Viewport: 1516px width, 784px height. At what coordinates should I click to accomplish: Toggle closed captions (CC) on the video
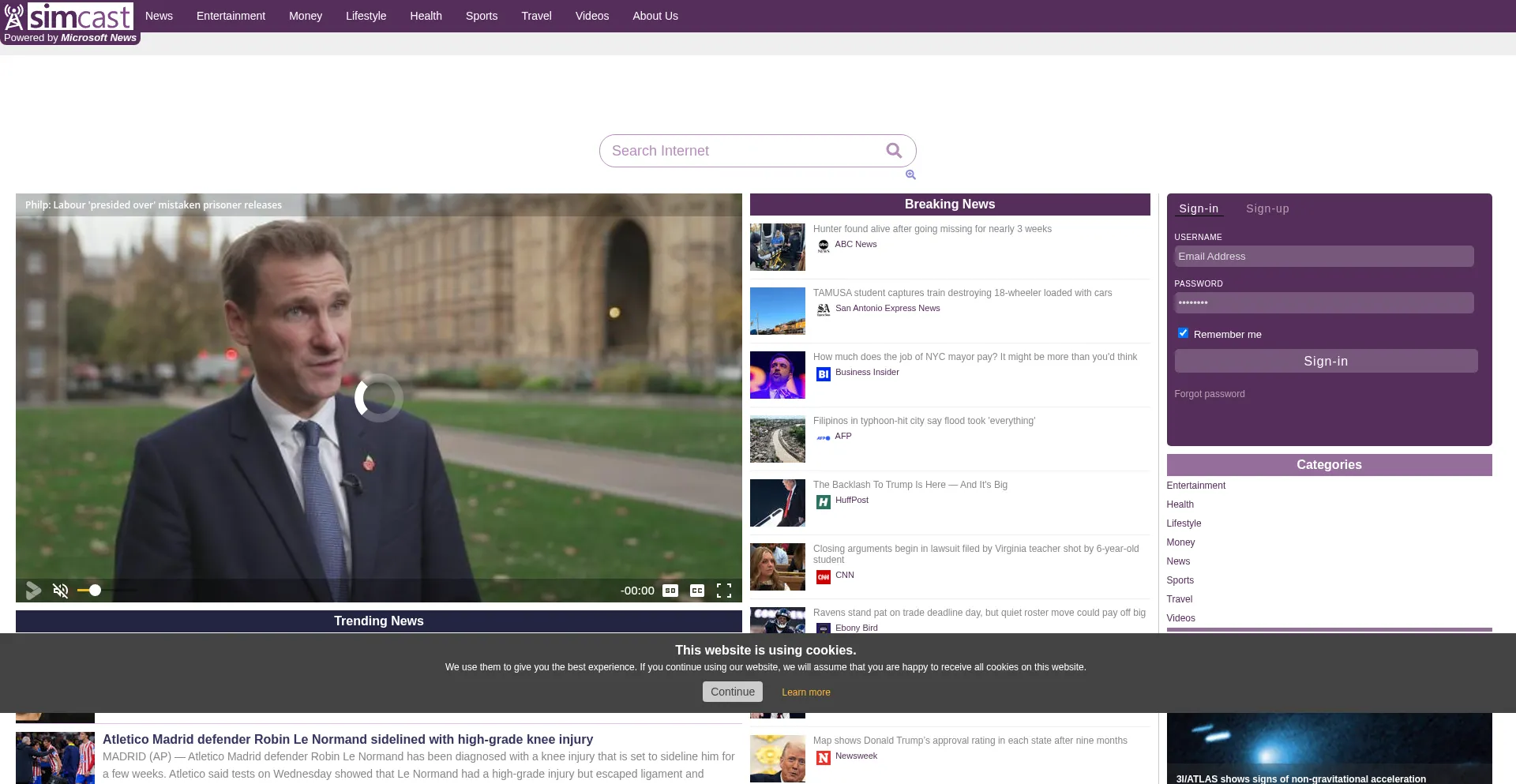(x=697, y=591)
